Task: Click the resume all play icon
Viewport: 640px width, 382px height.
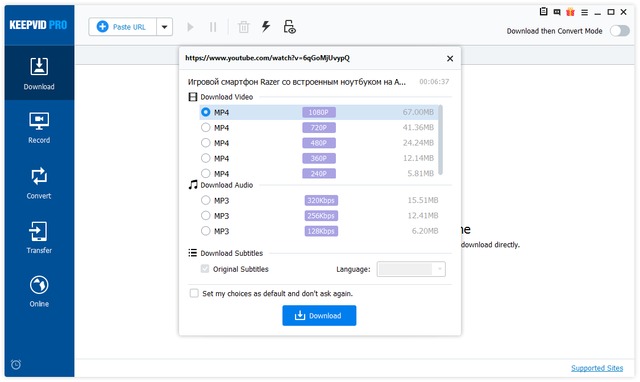Action: [x=190, y=27]
